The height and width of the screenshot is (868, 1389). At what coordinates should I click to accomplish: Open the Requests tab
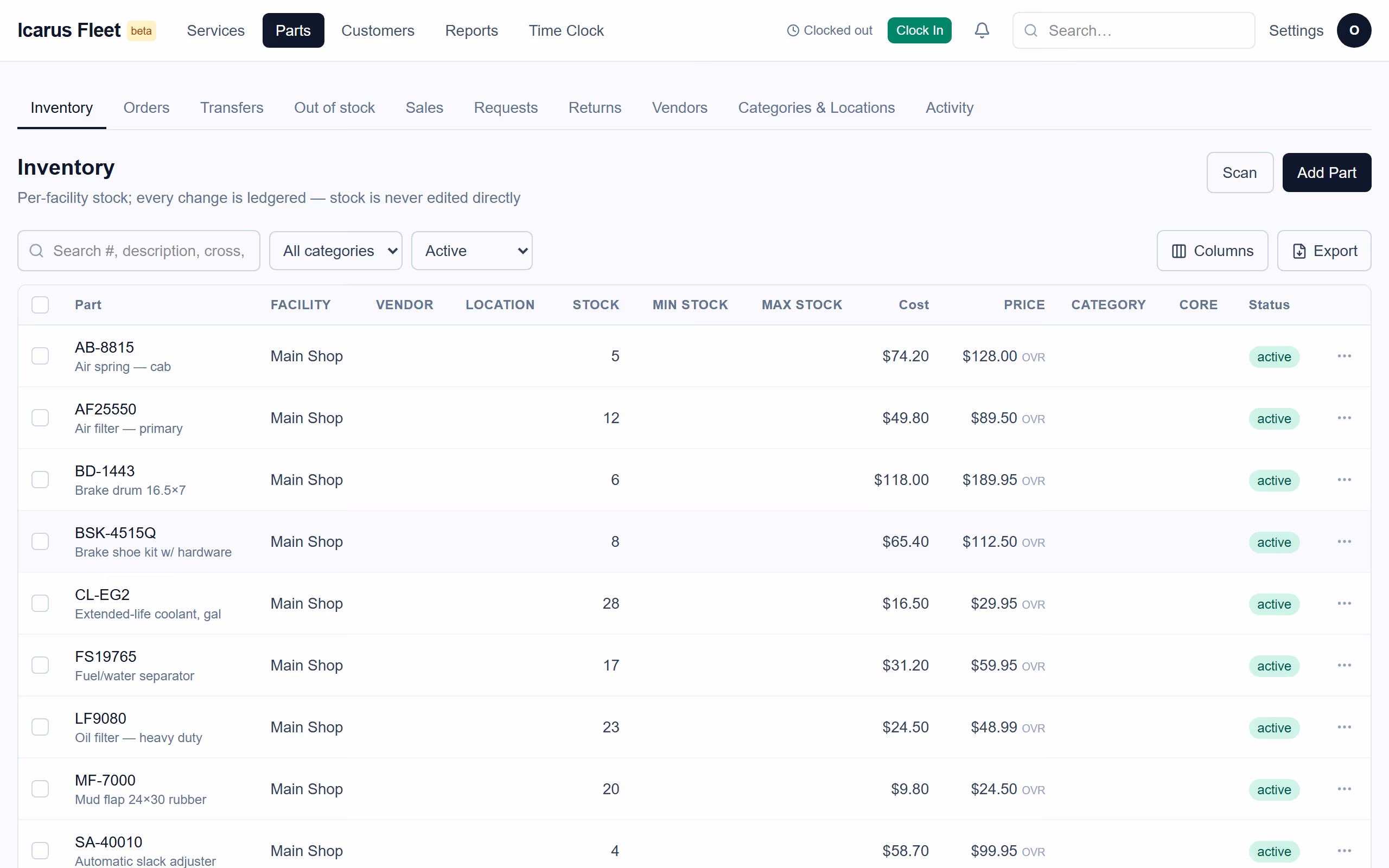pyautogui.click(x=506, y=108)
